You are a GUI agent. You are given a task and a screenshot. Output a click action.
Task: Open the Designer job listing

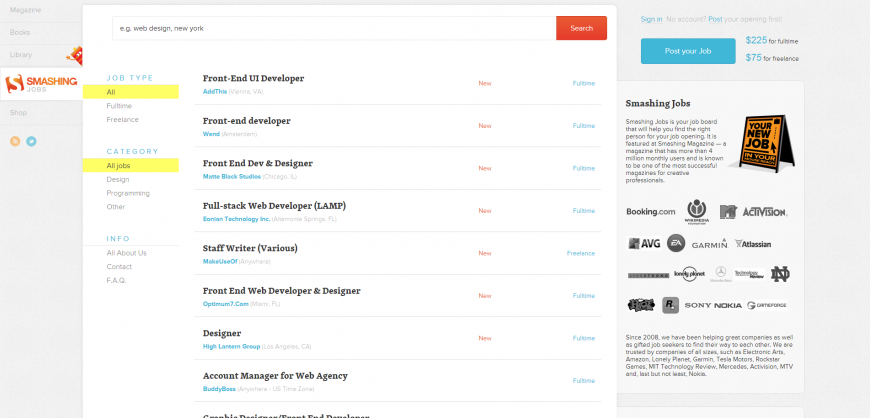coord(222,333)
